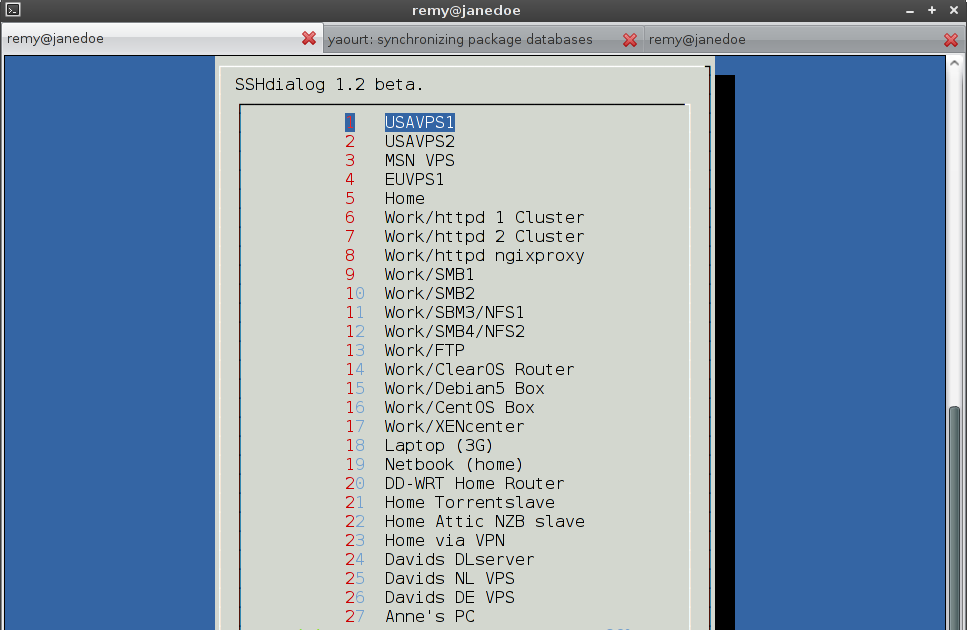
Task: Close the yaourt synchronizing package databases tab
Action: pos(630,39)
